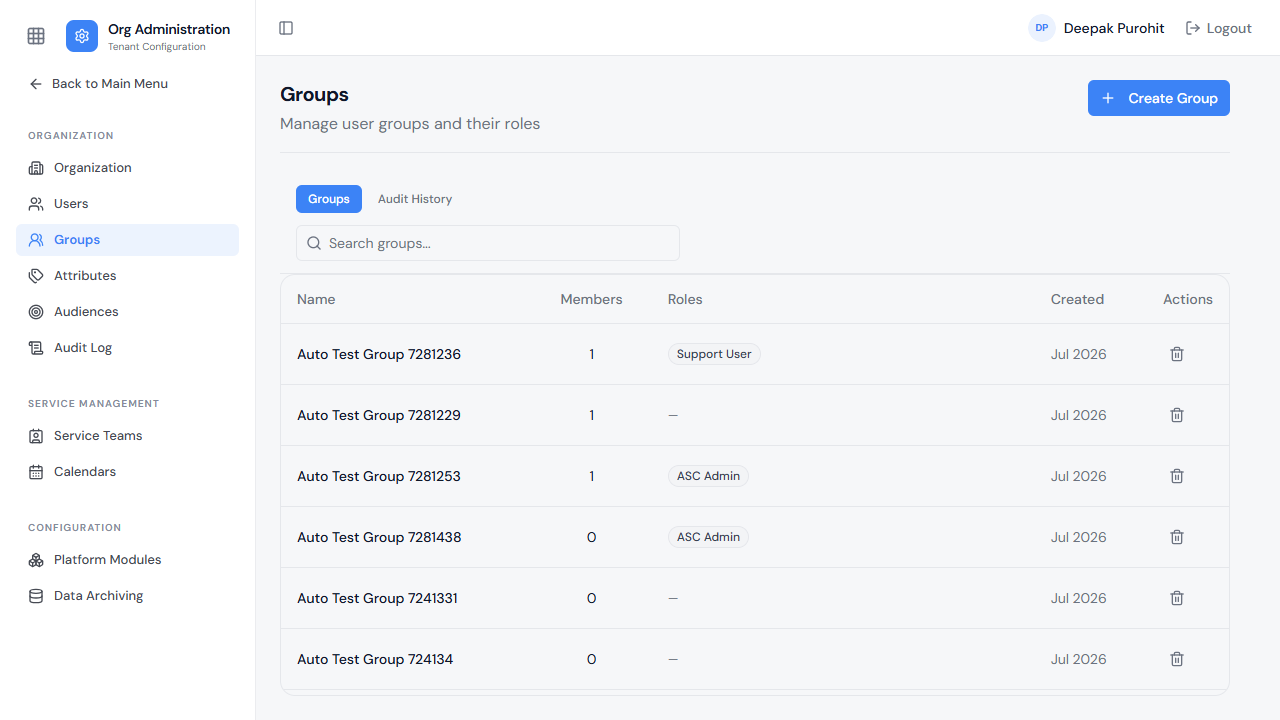Delete Auto Test Group 7281253

(1177, 476)
